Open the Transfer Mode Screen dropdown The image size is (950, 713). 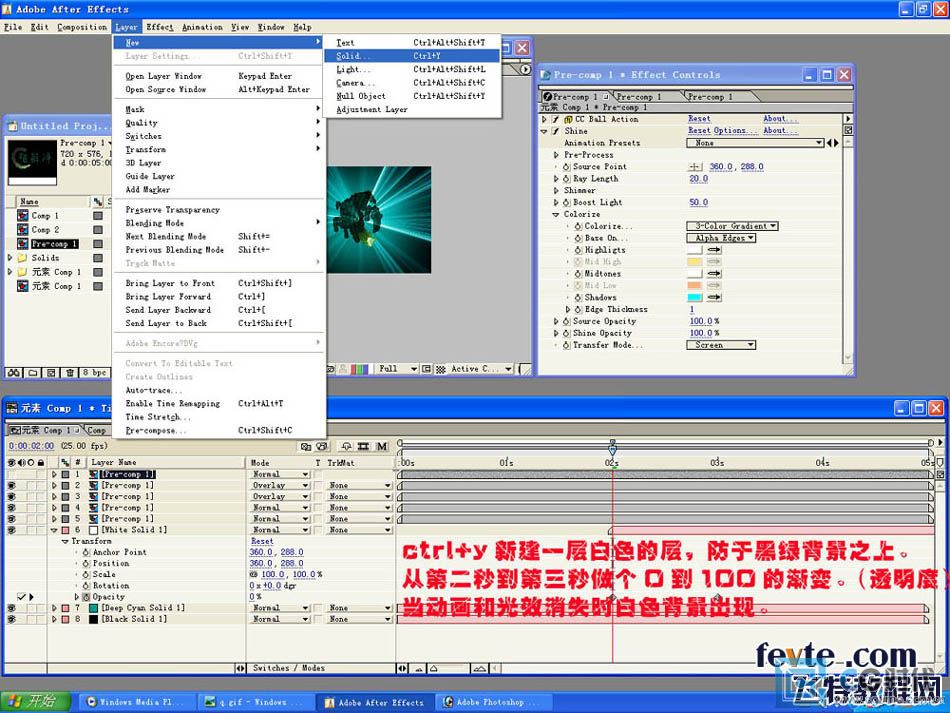coord(721,345)
